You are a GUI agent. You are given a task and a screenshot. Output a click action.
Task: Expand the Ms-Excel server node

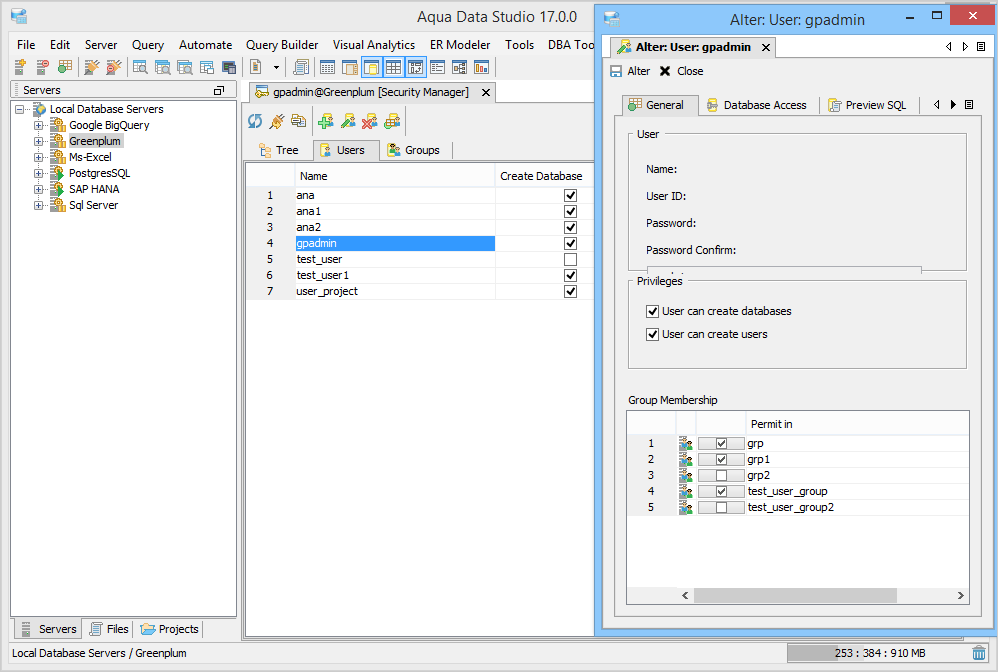tap(38, 157)
